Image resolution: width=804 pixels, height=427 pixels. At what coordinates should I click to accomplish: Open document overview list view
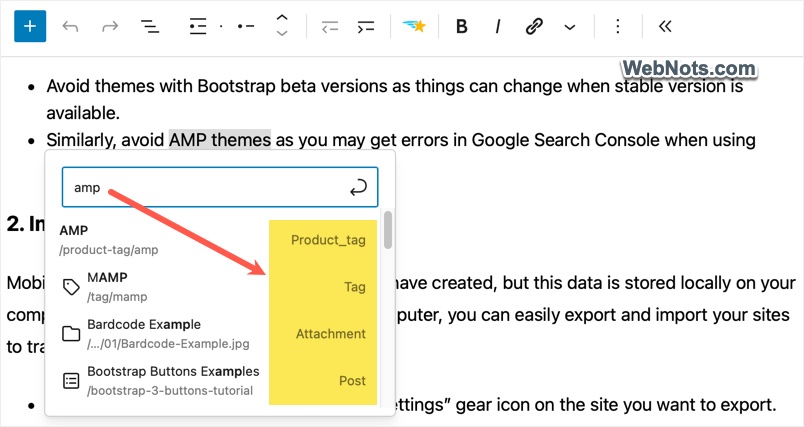coord(150,26)
